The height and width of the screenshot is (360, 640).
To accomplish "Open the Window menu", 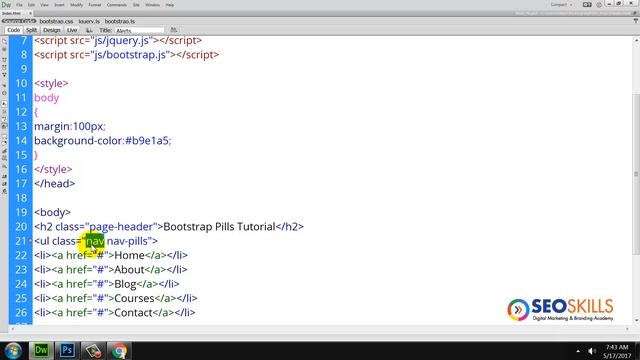I will point(153,5).
